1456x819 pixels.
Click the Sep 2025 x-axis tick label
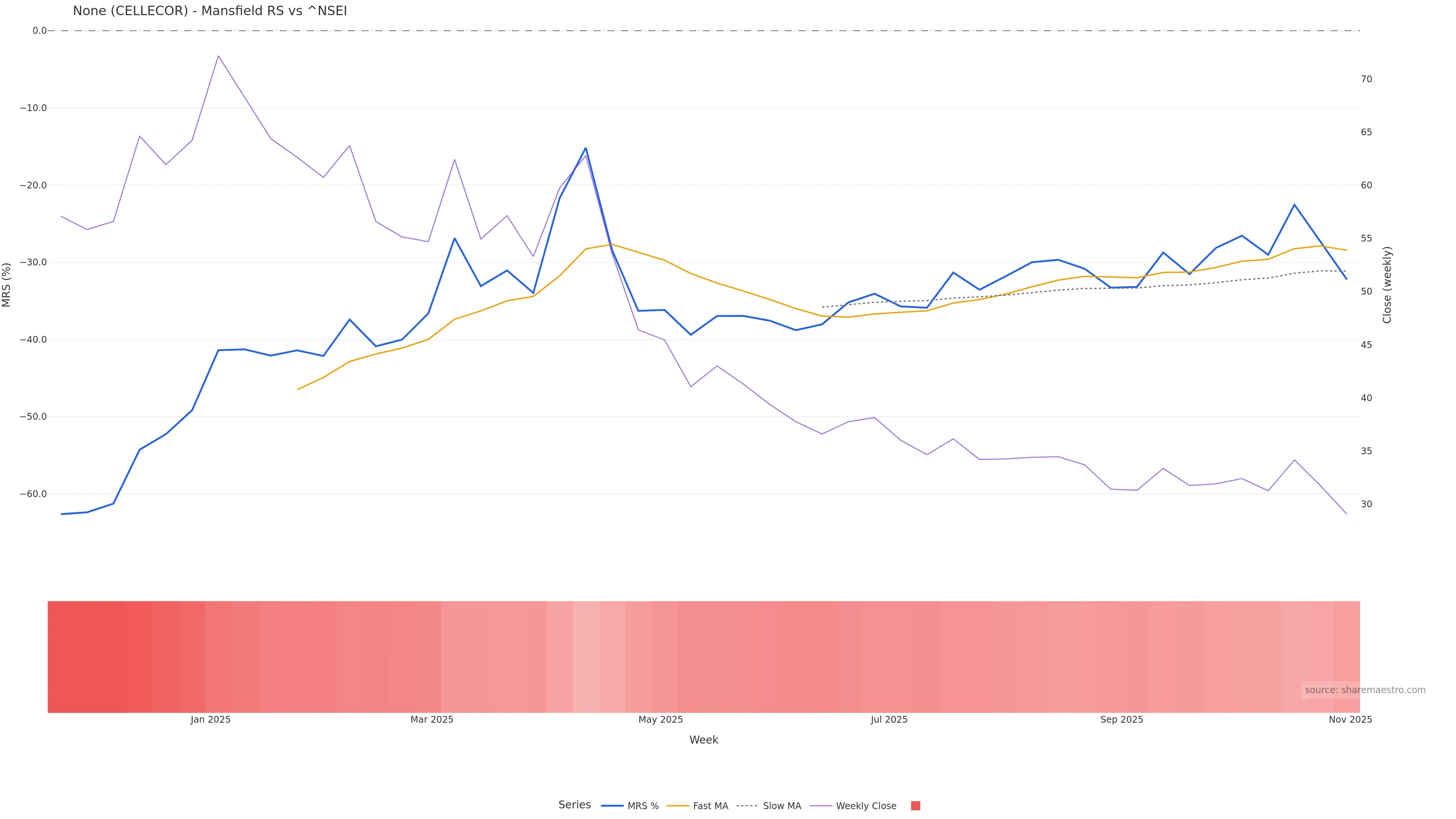pos(1122,720)
